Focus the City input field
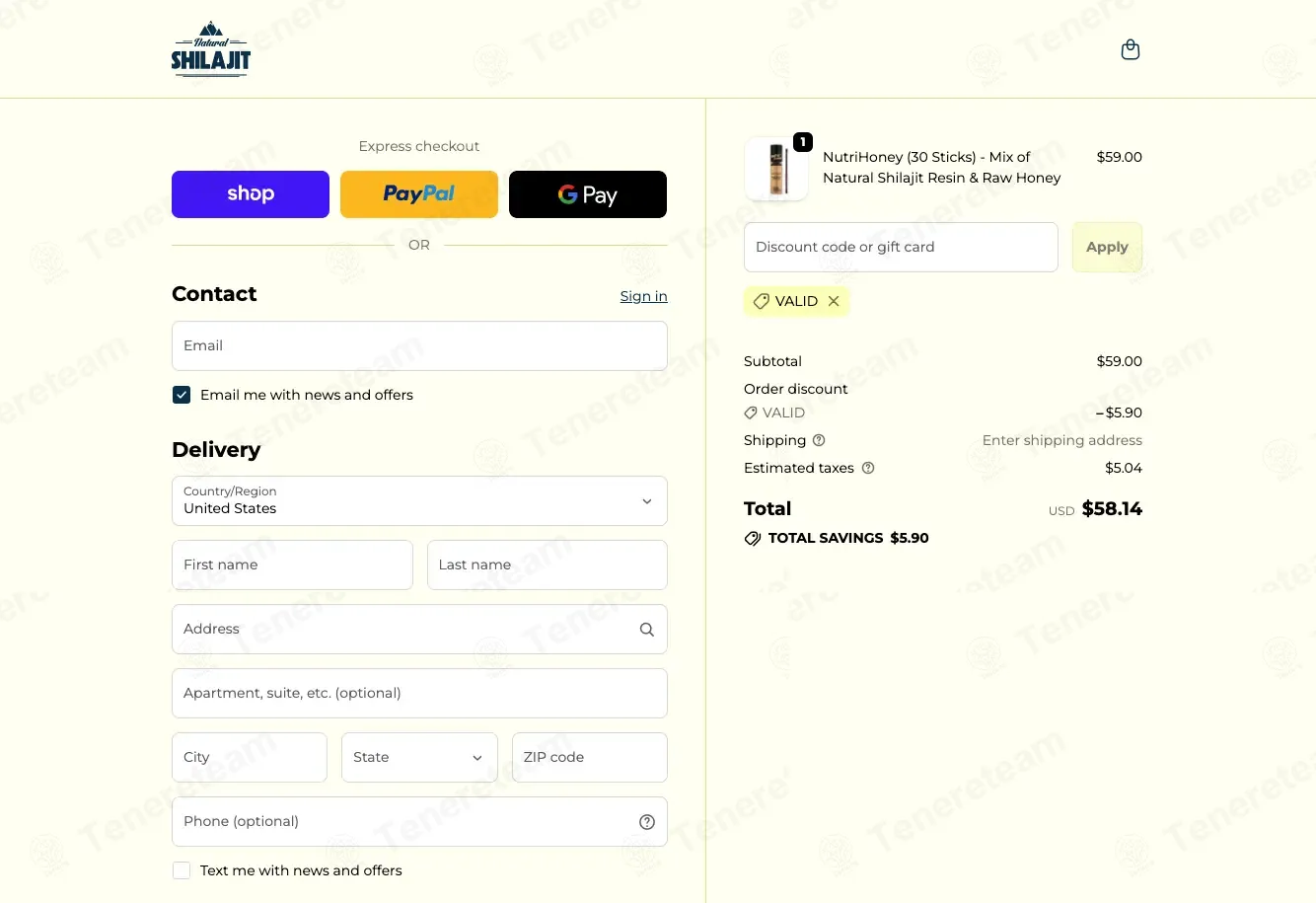Viewport: 1316px width, 903px height. tap(250, 758)
